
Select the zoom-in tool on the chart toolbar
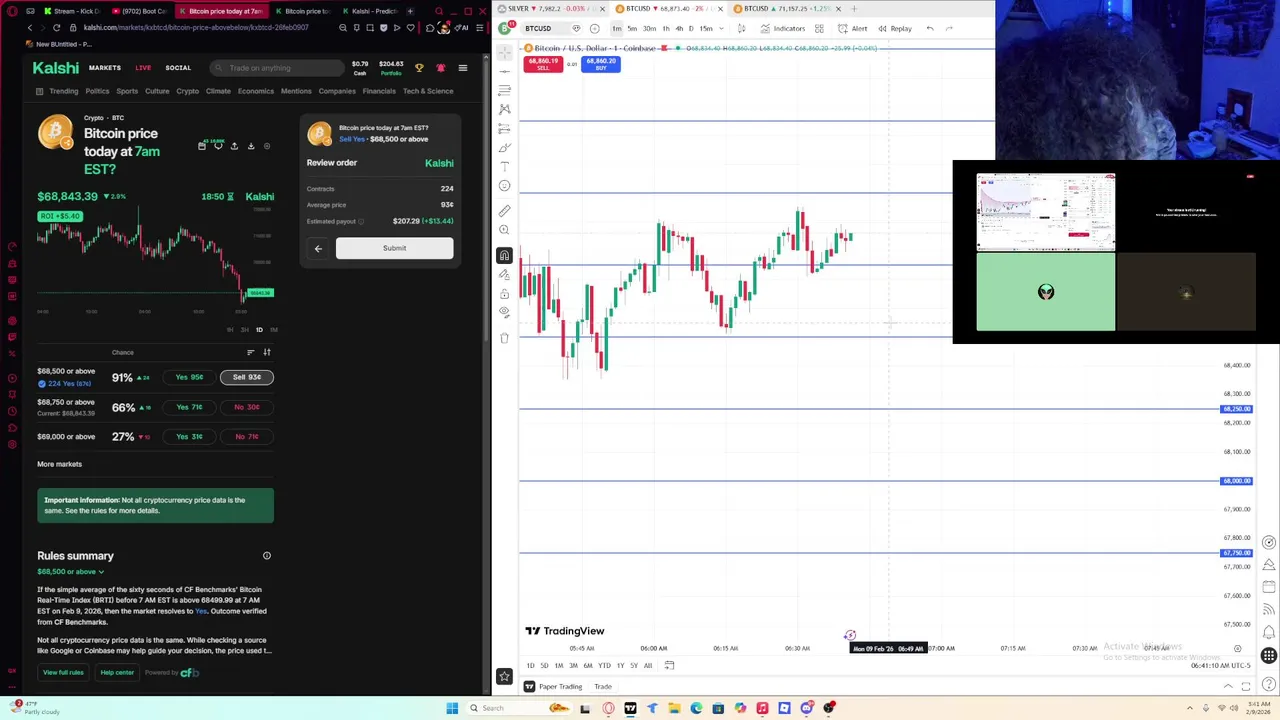pos(504,230)
